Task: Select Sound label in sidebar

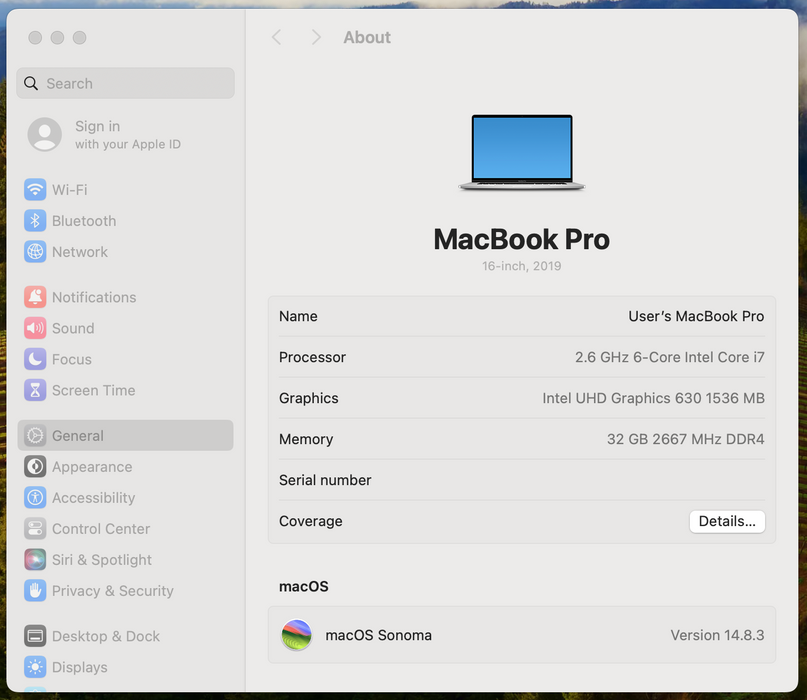Action: pyautogui.click(x=73, y=328)
